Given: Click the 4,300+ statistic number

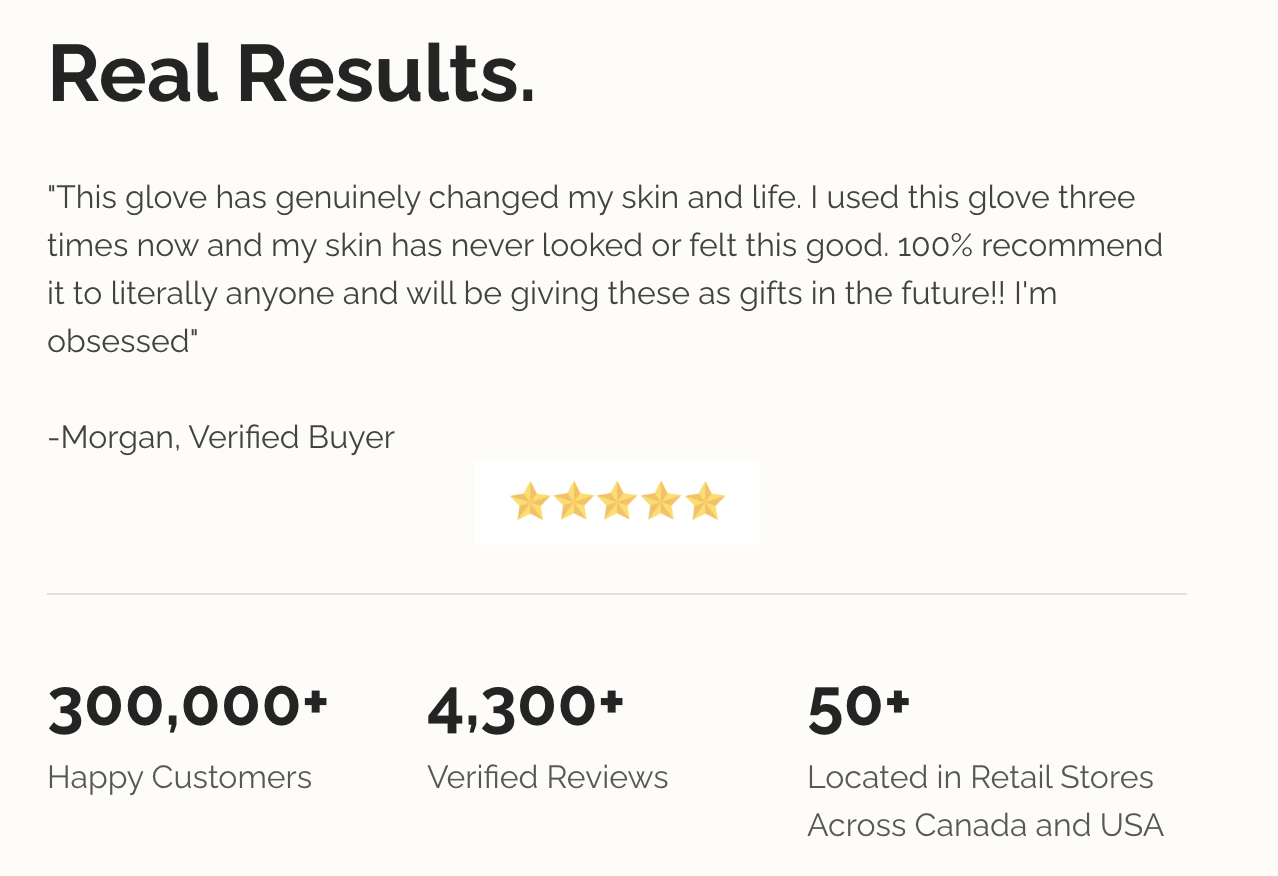Looking at the screenshot, I should coord(526,709).
